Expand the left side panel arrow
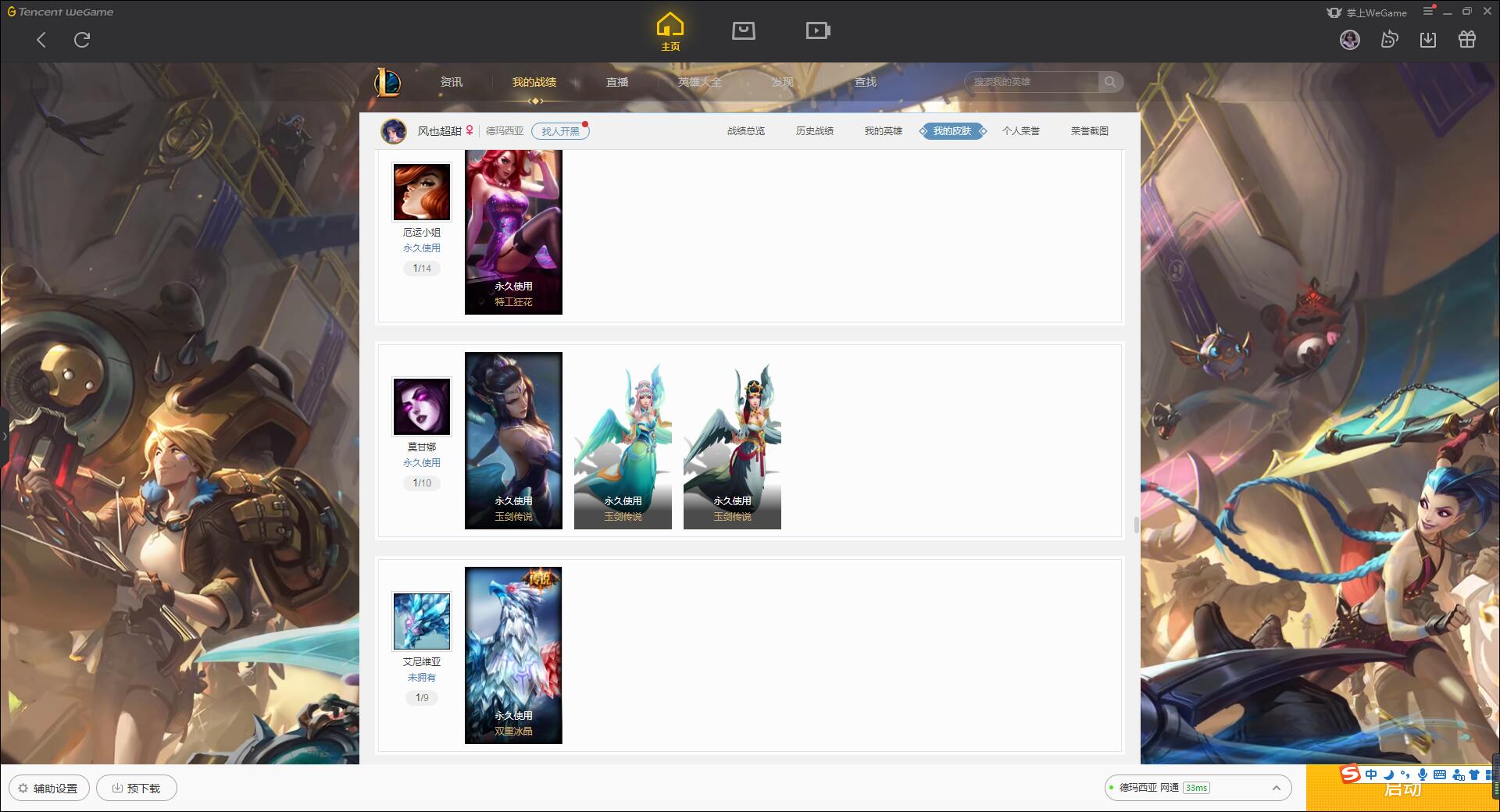1500x812 pixels. 4,436
